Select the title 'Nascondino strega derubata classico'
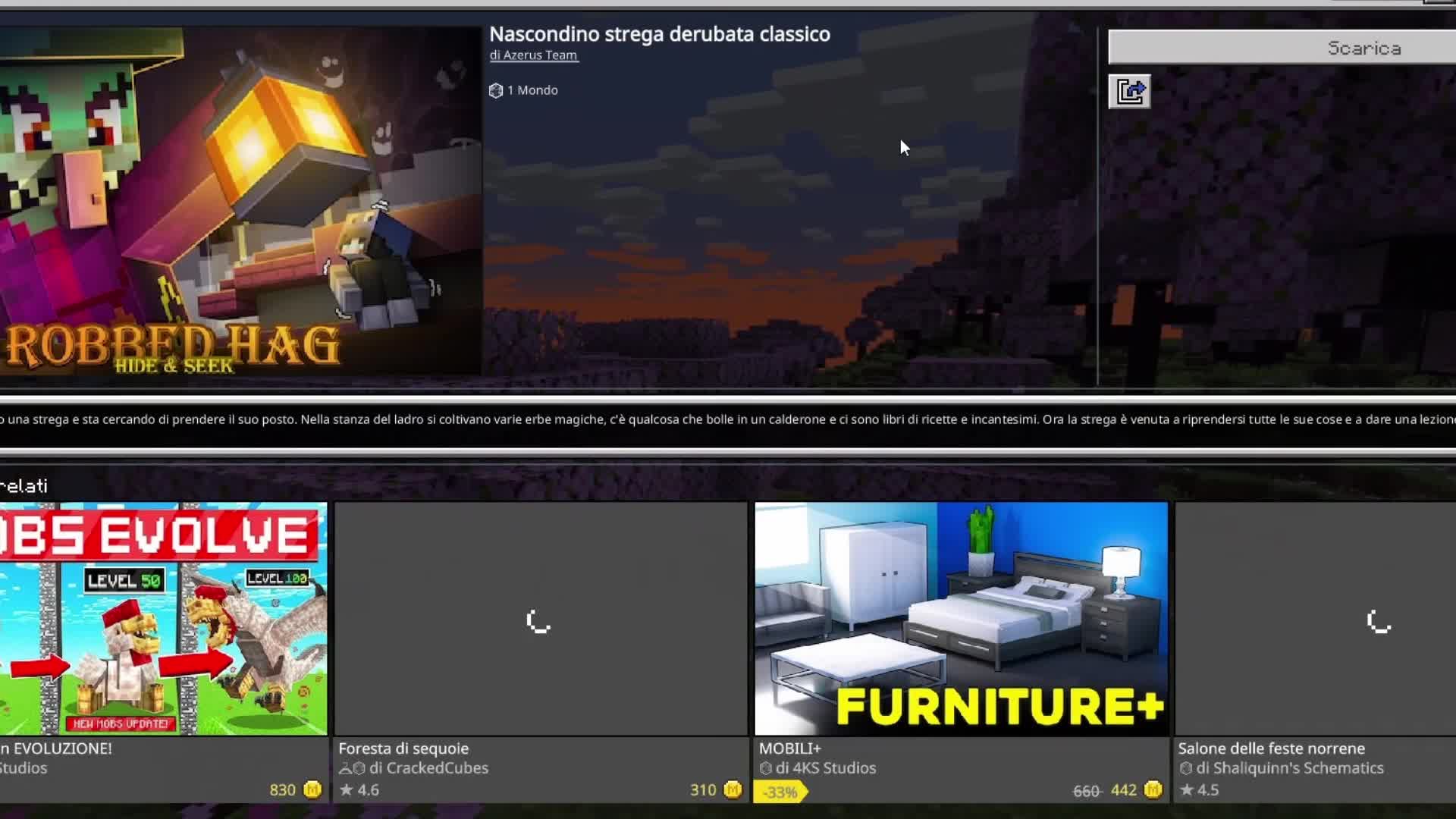 coord(660,34)
